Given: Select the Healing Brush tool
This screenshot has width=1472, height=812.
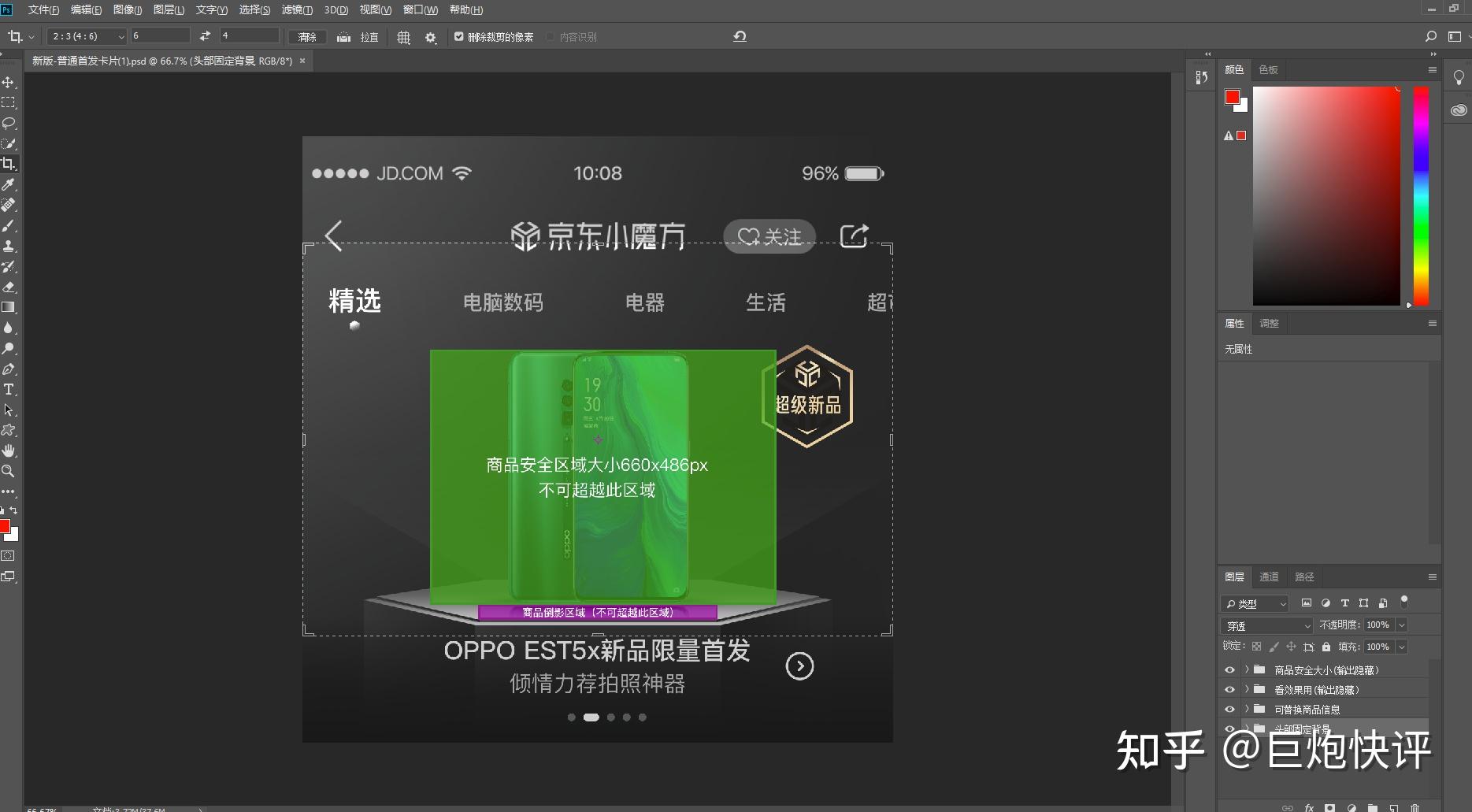Looking at the screenshot, I should [x=8, y=205].
